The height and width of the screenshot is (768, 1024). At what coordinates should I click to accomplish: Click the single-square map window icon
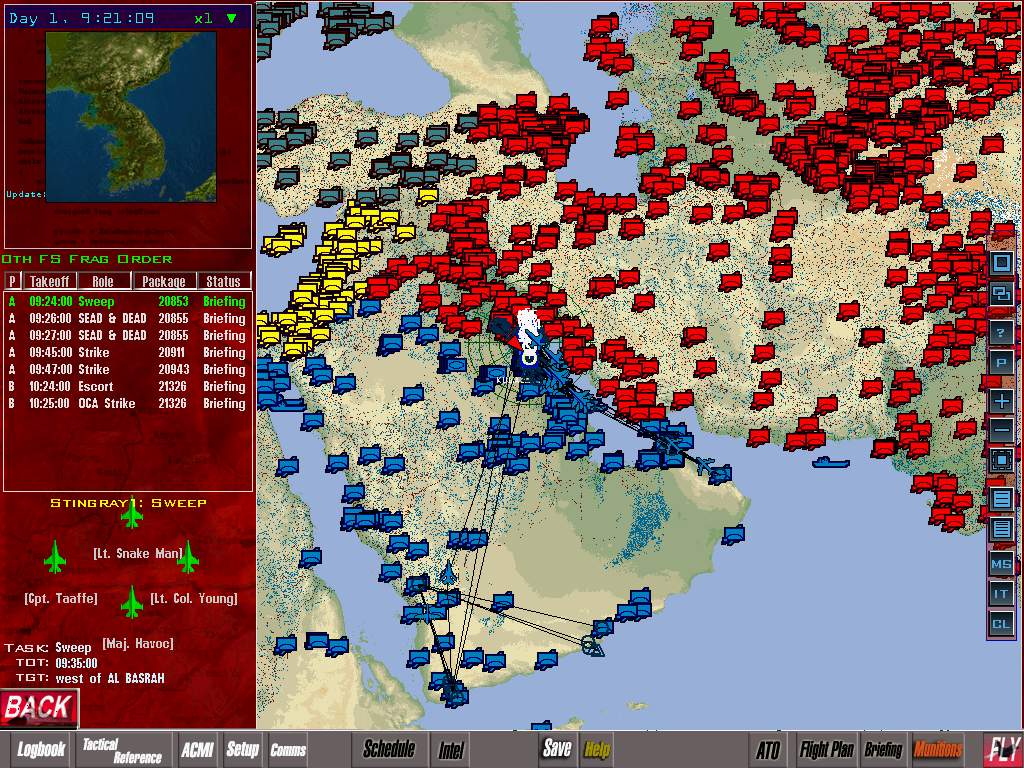tap(1001, 263)
